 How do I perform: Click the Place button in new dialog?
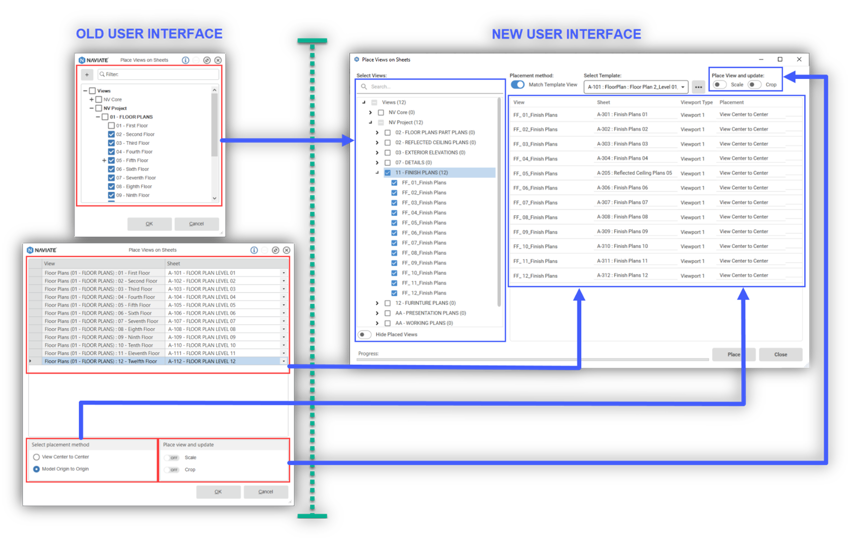coord(733,355)
